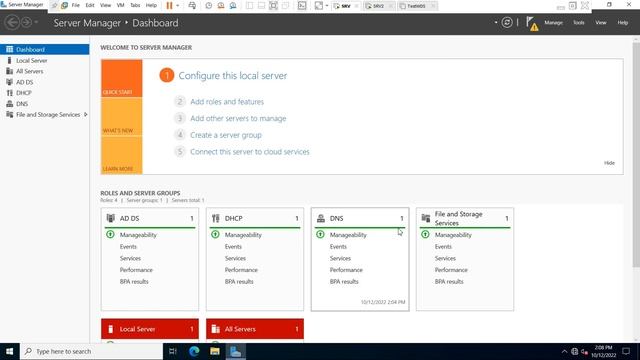Click the green Manageability icon in AD DS tile
This screenshot has height=360, width=640.
(110, 235)
